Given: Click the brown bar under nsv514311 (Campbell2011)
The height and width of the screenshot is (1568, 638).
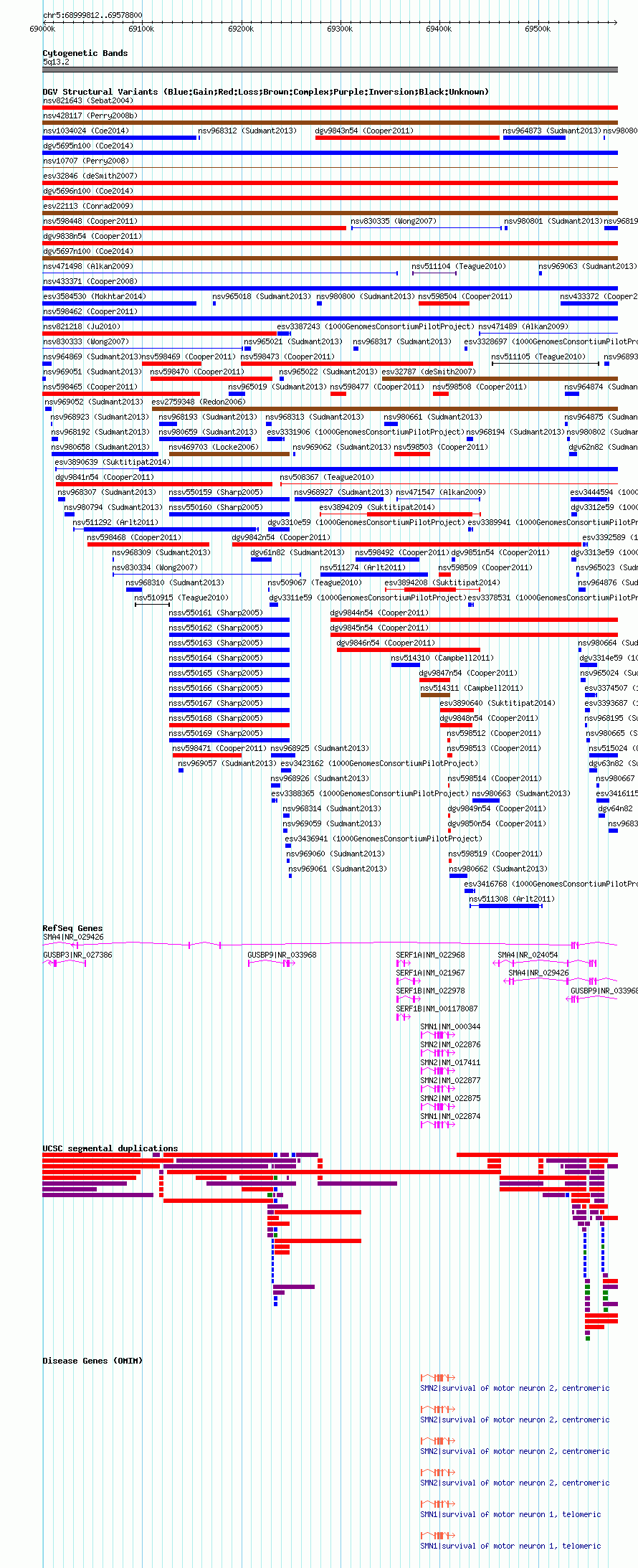Looking at the screenshot, I should coord(435,695).
